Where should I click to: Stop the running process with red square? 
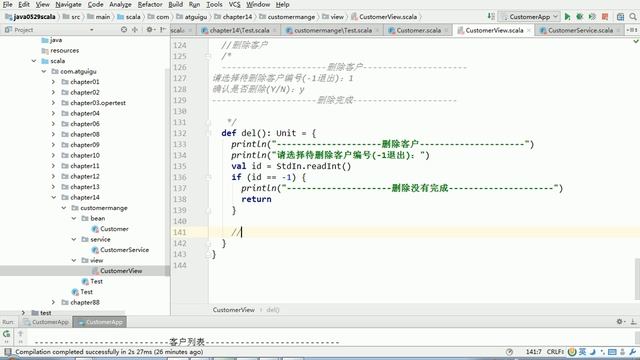click(x=605, y=17)
